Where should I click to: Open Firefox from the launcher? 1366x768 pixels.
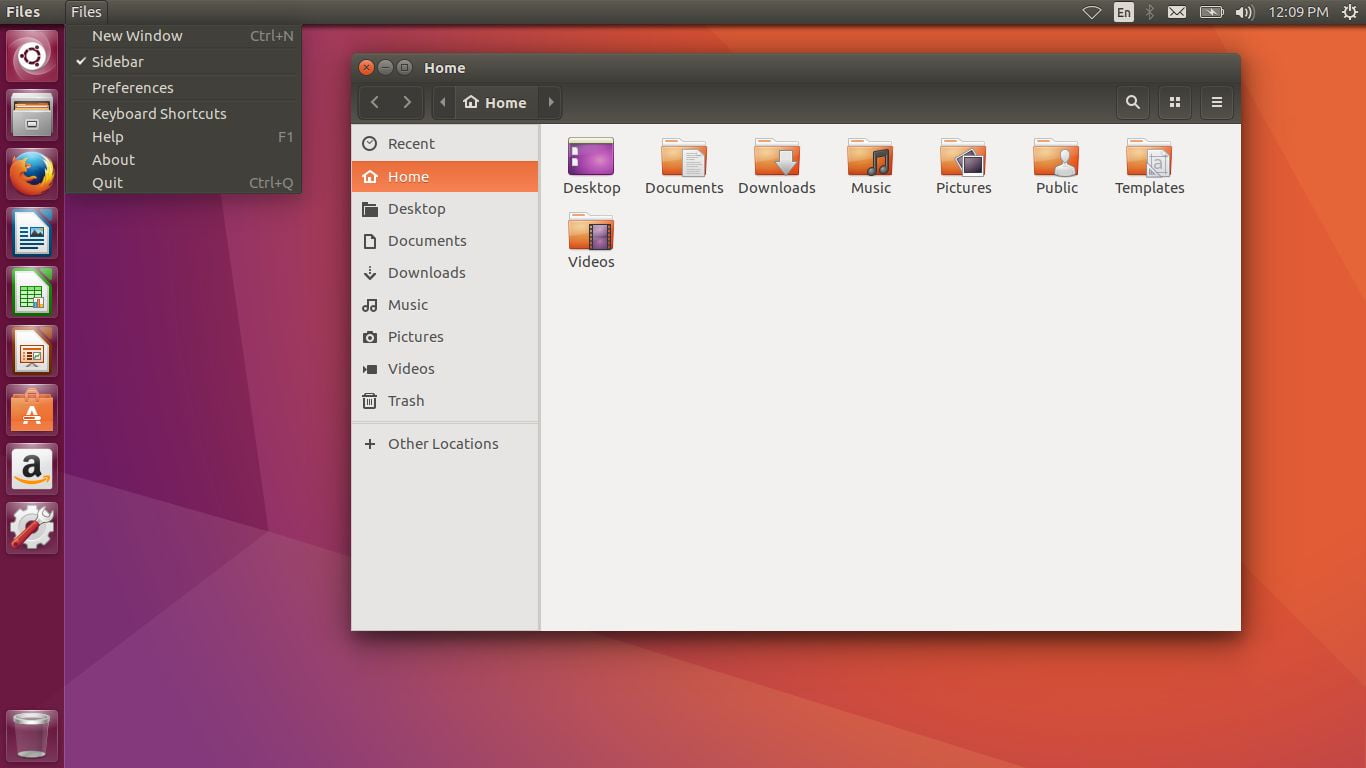pos(31,174)
